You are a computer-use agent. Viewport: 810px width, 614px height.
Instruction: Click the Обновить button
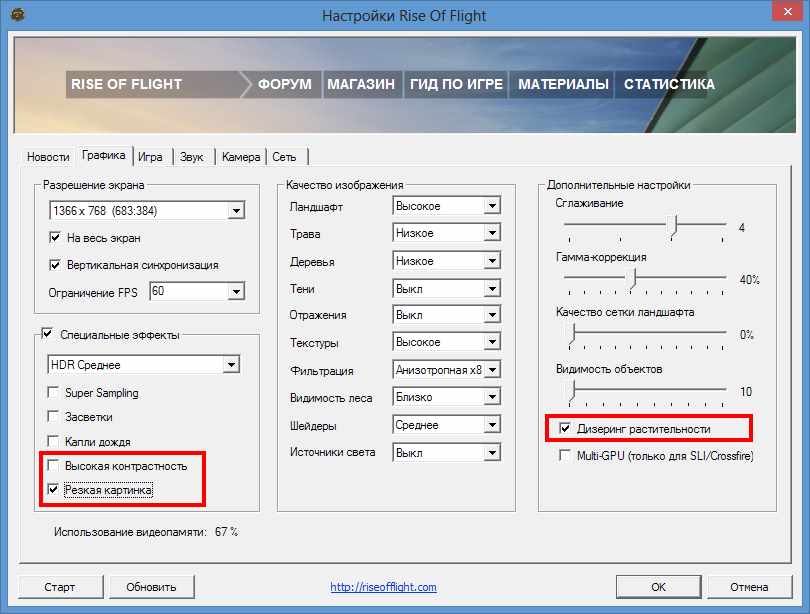(x=151, y=587)
